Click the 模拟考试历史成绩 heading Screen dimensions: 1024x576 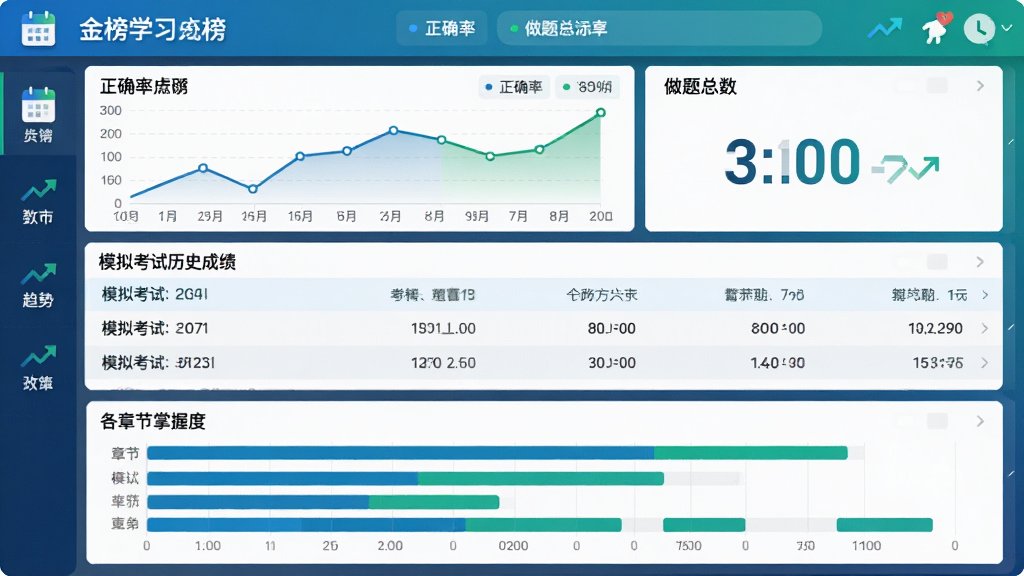coord(167,262)
